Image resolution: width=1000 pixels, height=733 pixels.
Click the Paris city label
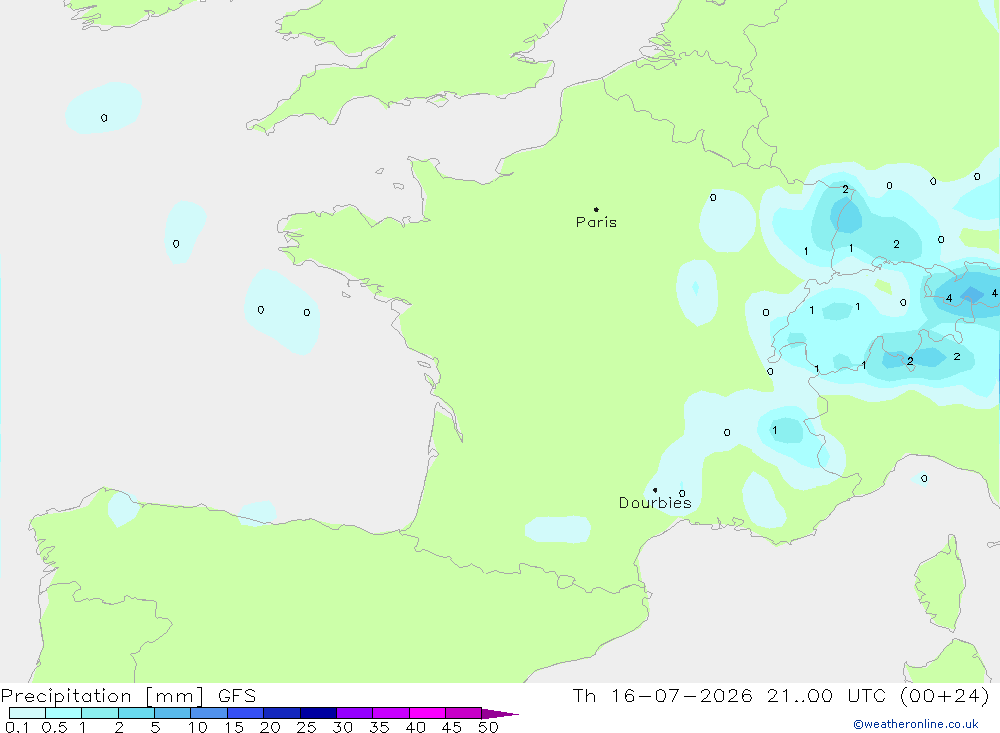[596, 222]
